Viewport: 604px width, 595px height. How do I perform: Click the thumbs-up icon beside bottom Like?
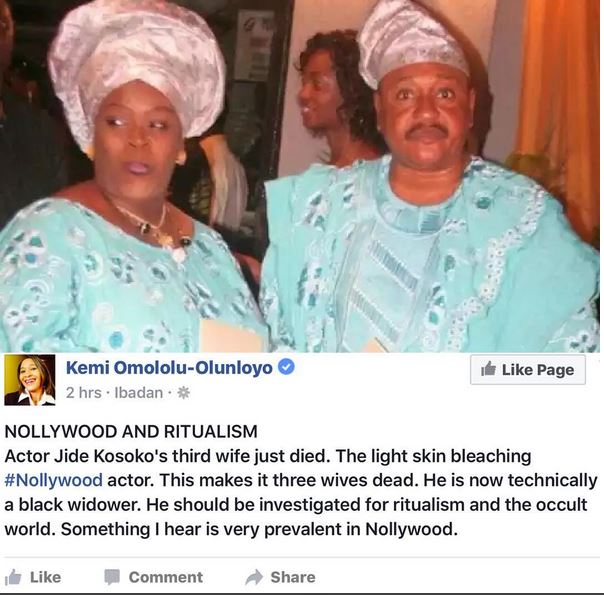click(x=13, y=577)
